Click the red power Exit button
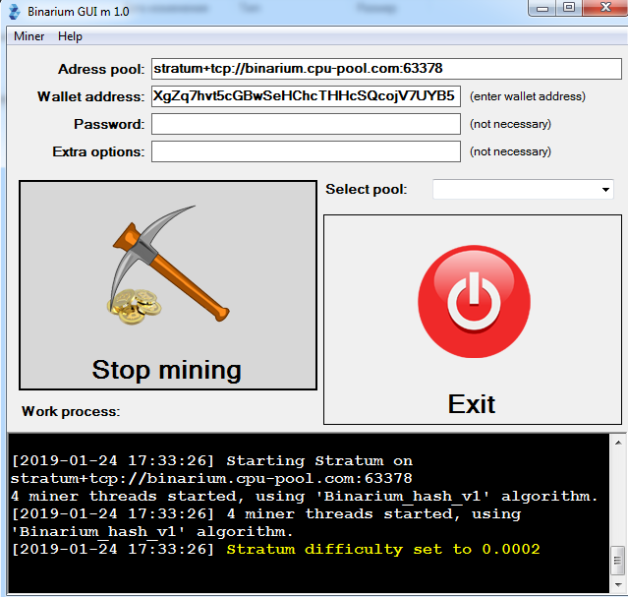 (472, 319)
